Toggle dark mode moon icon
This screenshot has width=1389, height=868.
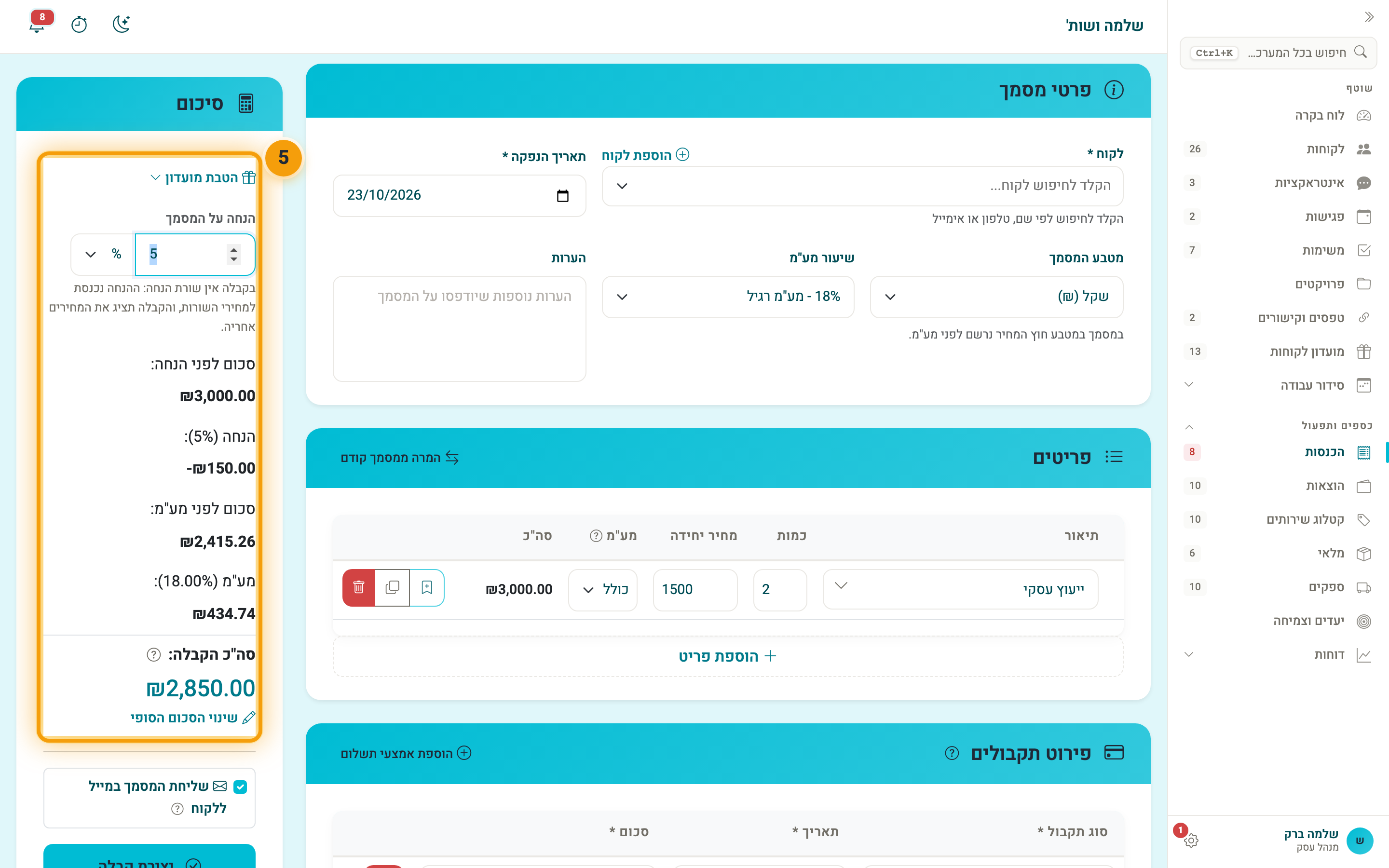122,24
